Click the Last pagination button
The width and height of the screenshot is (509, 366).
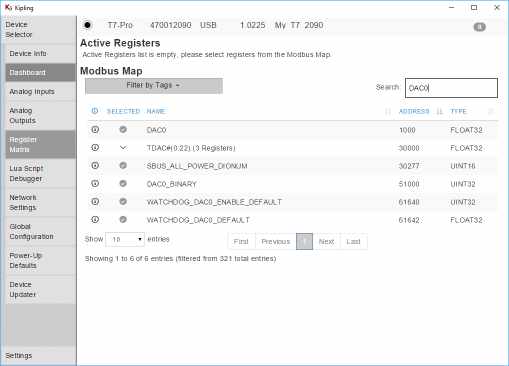point(353,242)
